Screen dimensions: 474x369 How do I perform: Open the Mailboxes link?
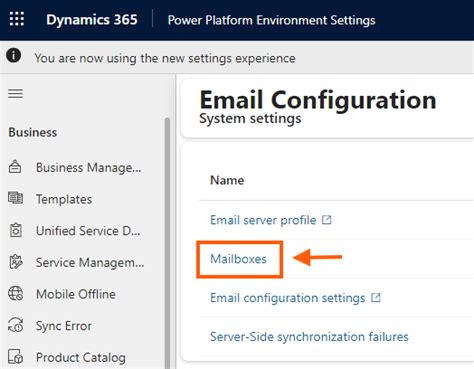(x=238, y=259)
